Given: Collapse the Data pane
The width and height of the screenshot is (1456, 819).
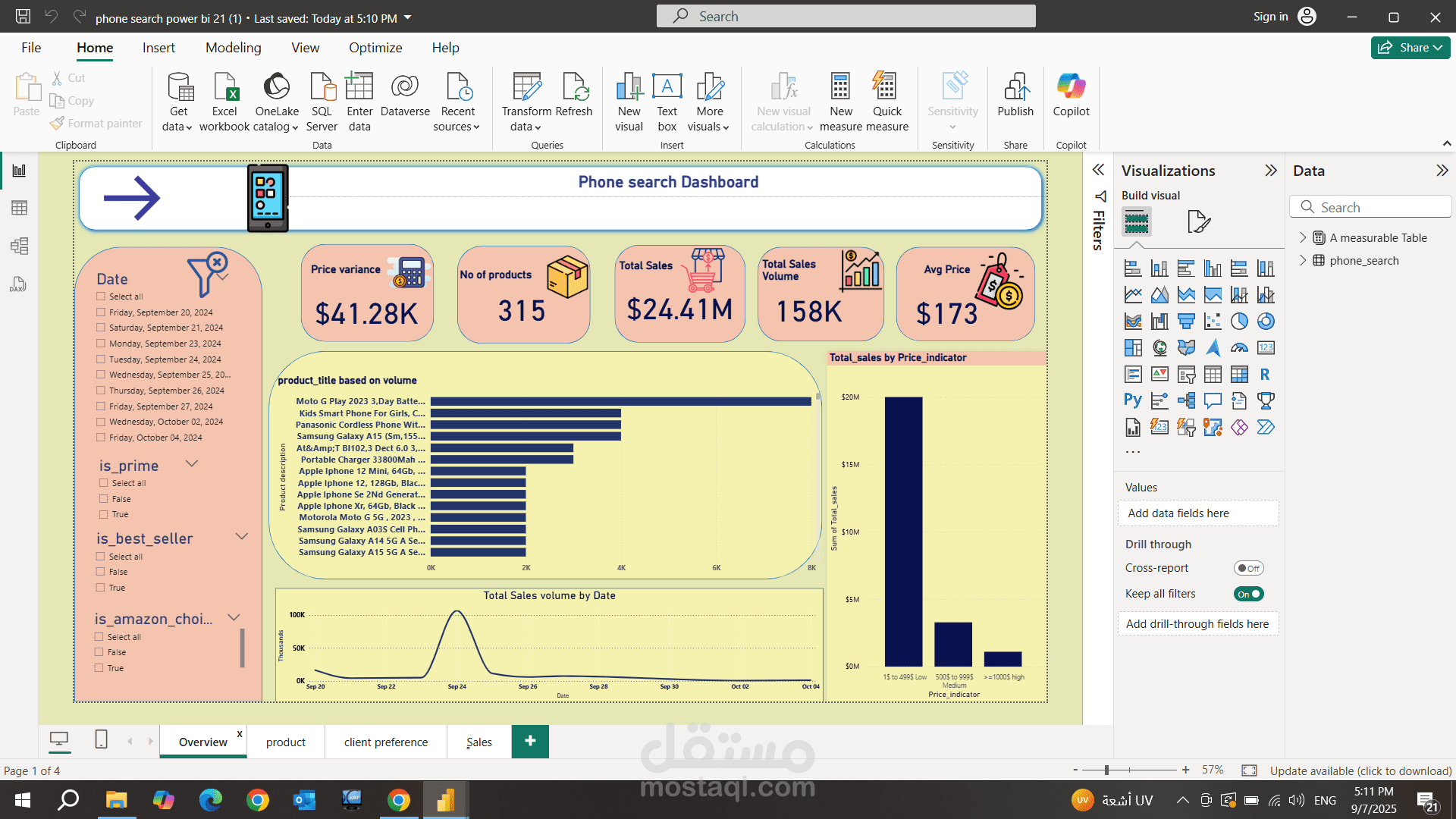Looking at the screenshot, I should [1442, 171].
